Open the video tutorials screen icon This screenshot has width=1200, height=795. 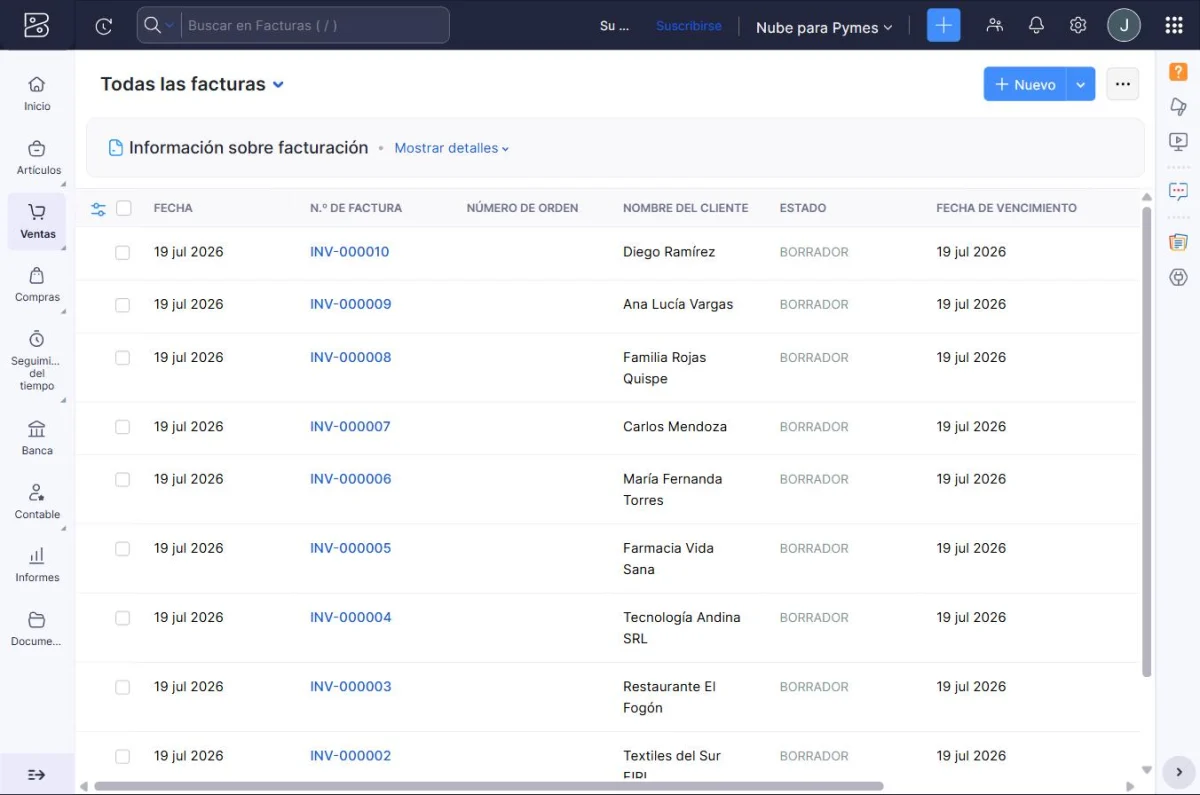pos(1178,142)
